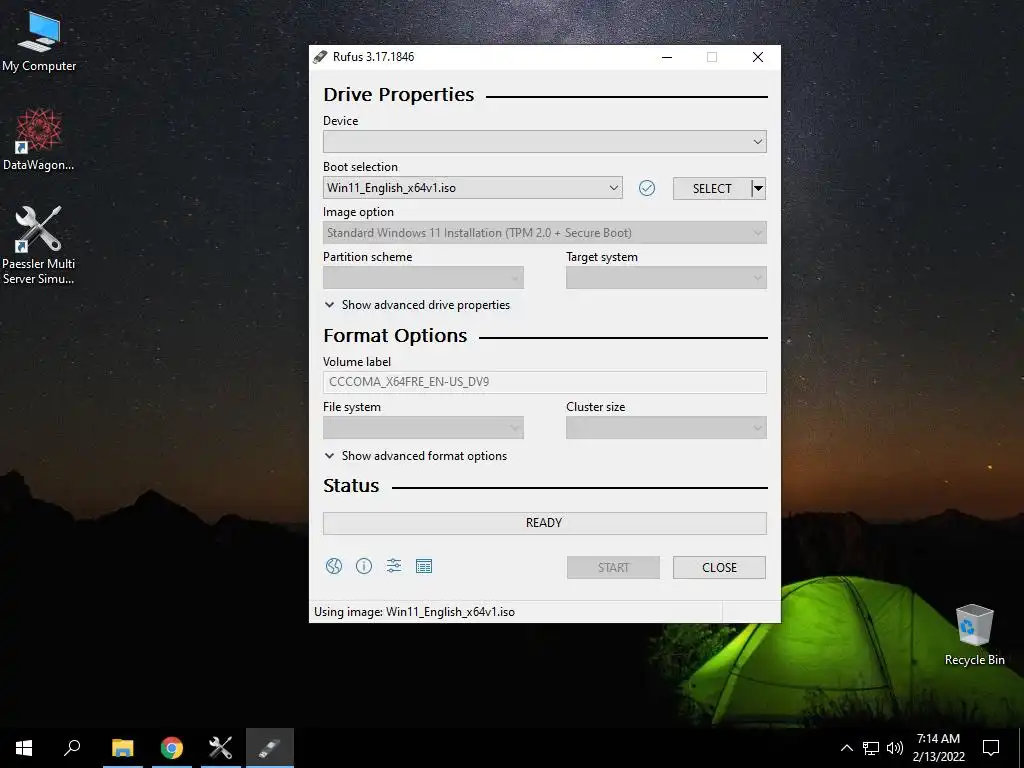Expand Show advanced drive properties
Image resolution: width=1024 pixels, height=768 pixels.
click(x=417, y=305)
